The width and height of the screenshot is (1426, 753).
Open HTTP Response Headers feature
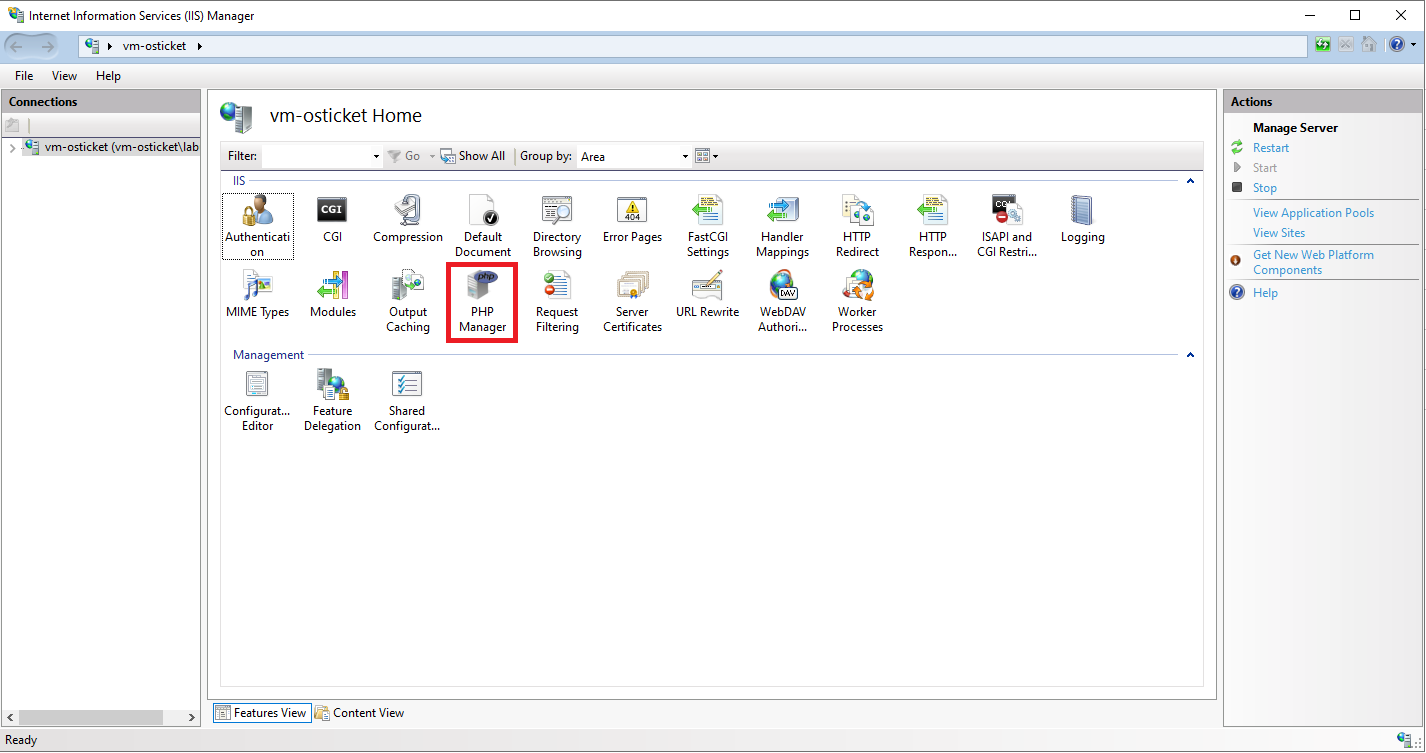933,226
